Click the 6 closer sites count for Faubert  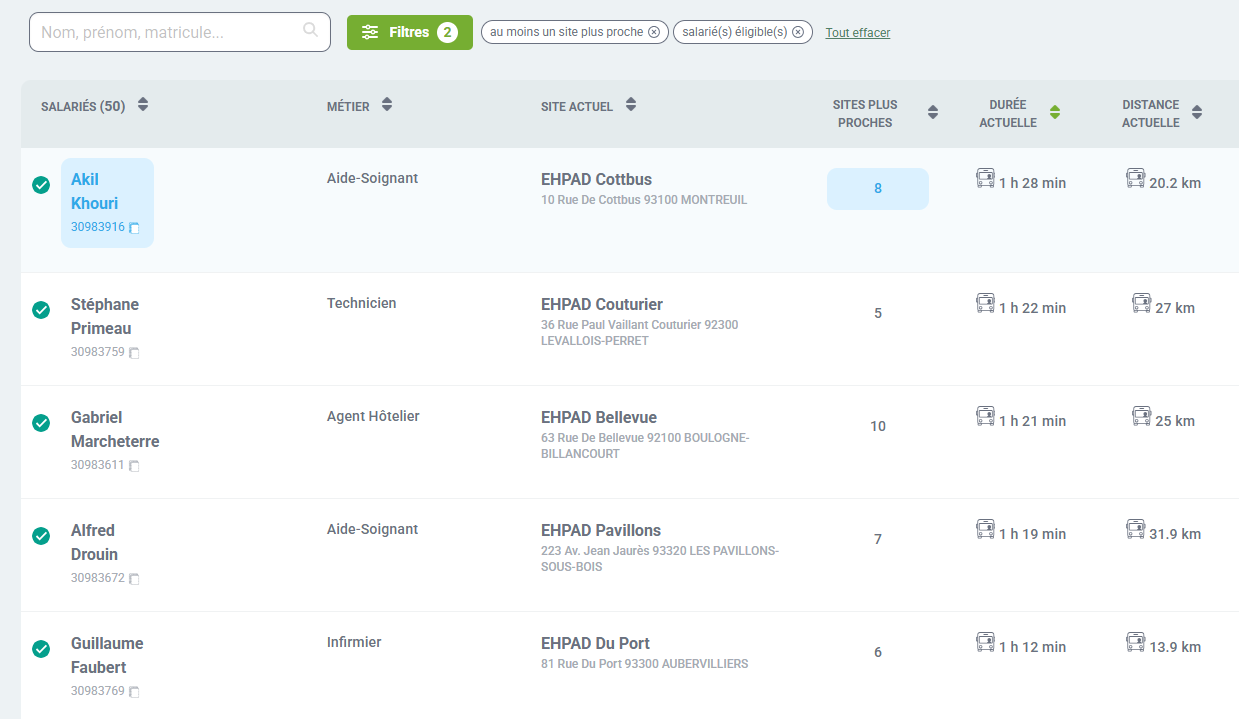click(x=878, y=652)
